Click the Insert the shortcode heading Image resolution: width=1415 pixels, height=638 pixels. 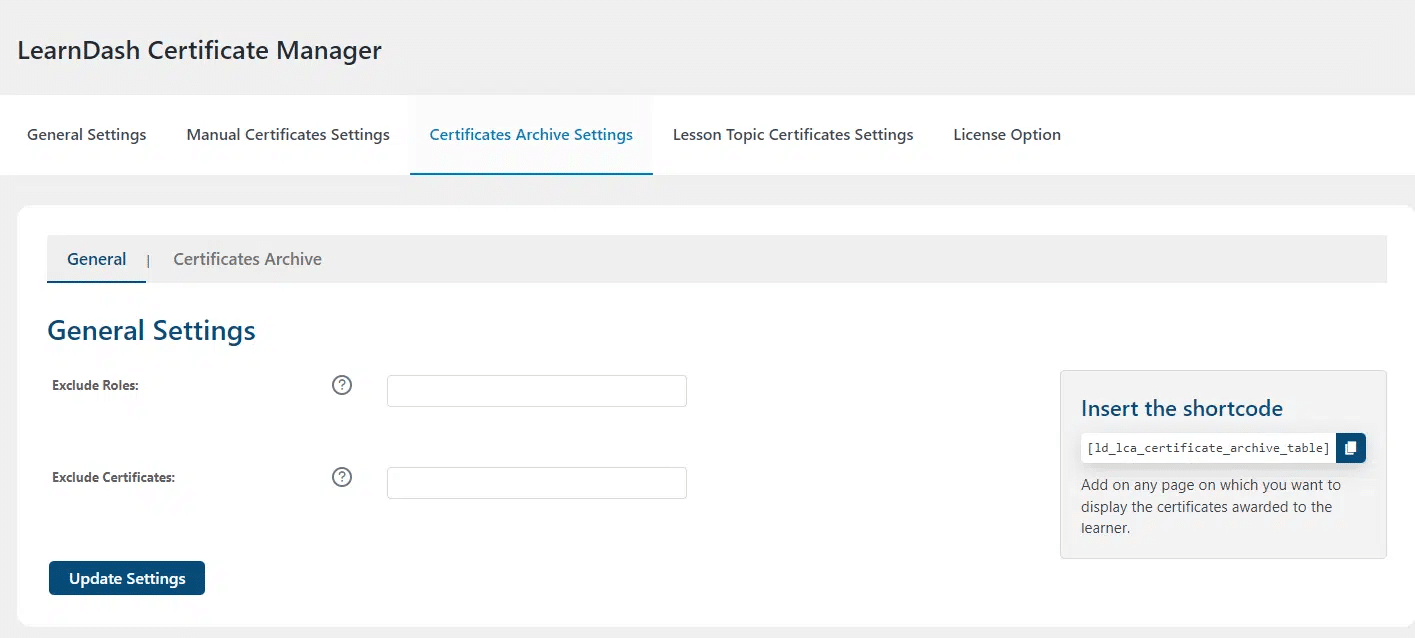click(1182, 408)
